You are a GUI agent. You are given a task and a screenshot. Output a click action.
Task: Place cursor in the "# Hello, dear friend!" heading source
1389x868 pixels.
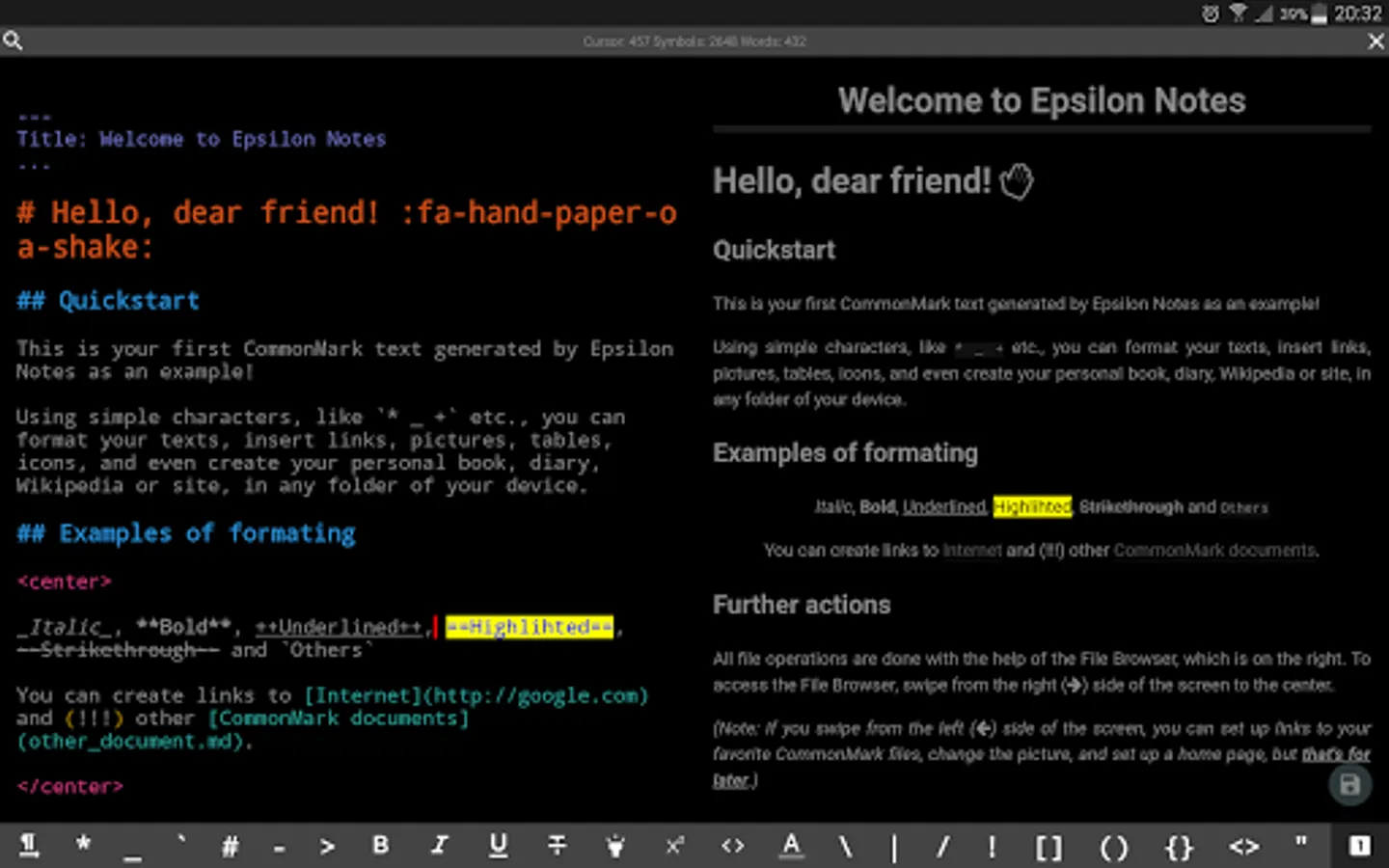347,230
